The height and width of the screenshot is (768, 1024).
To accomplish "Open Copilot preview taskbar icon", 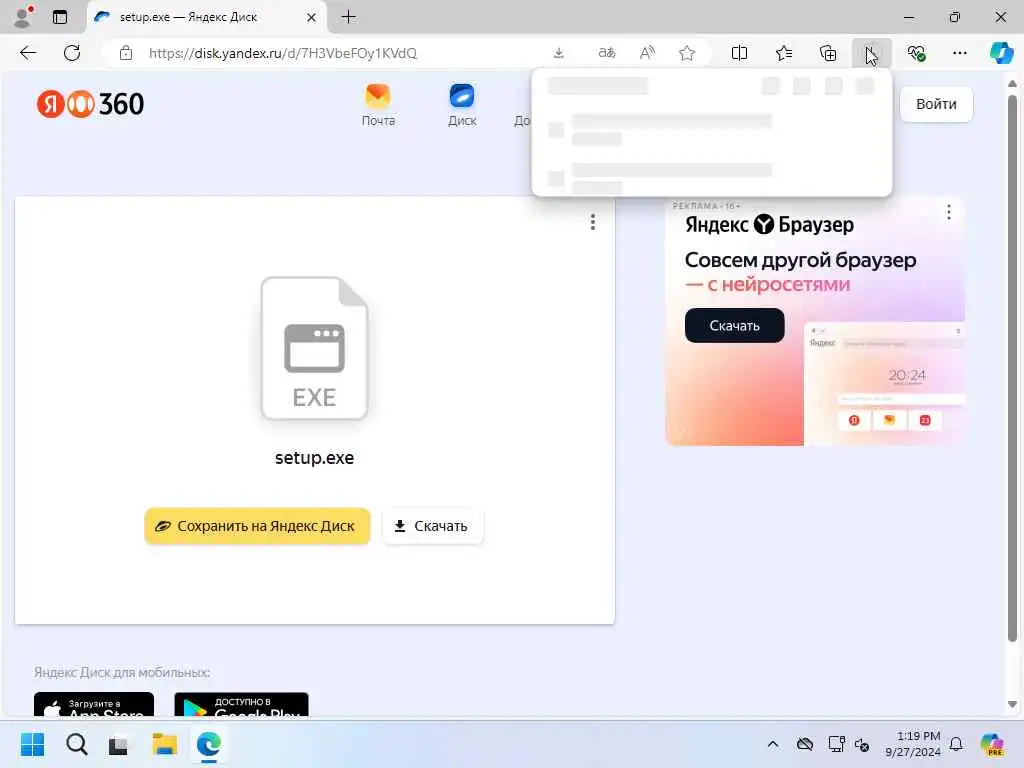I will [992, 744].
